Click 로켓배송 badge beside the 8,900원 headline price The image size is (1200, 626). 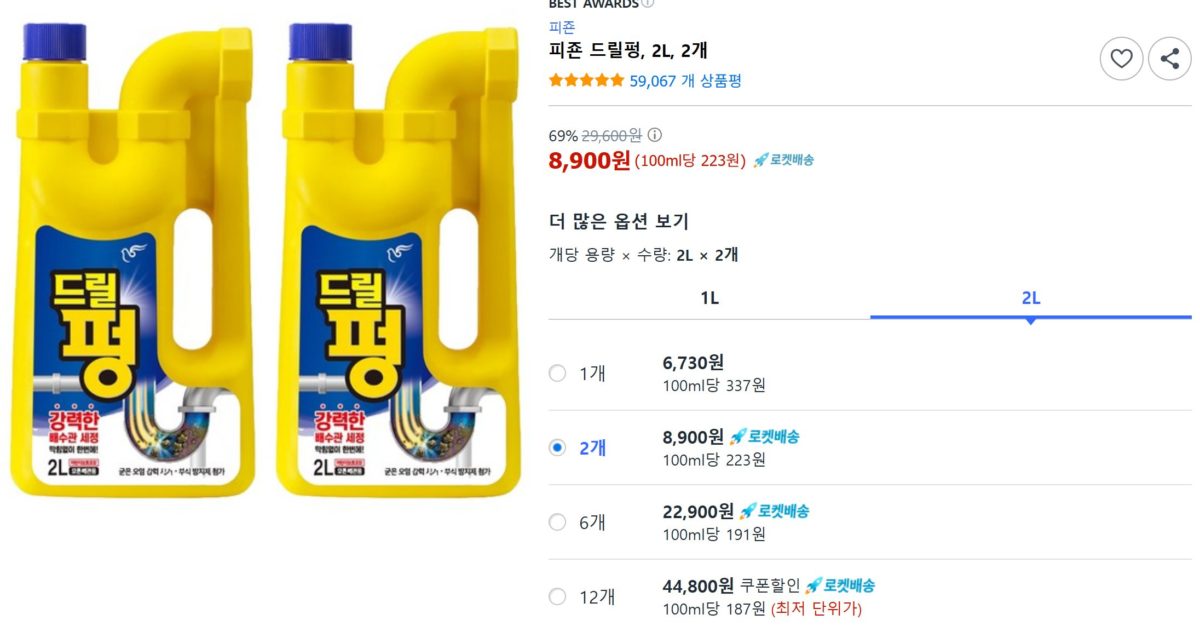(x=783, y=160)
